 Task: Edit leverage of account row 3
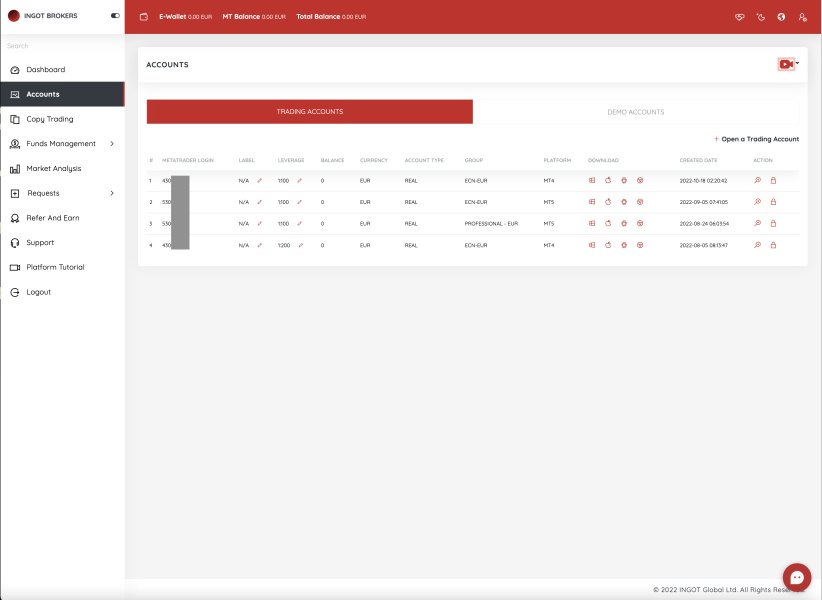299,223
